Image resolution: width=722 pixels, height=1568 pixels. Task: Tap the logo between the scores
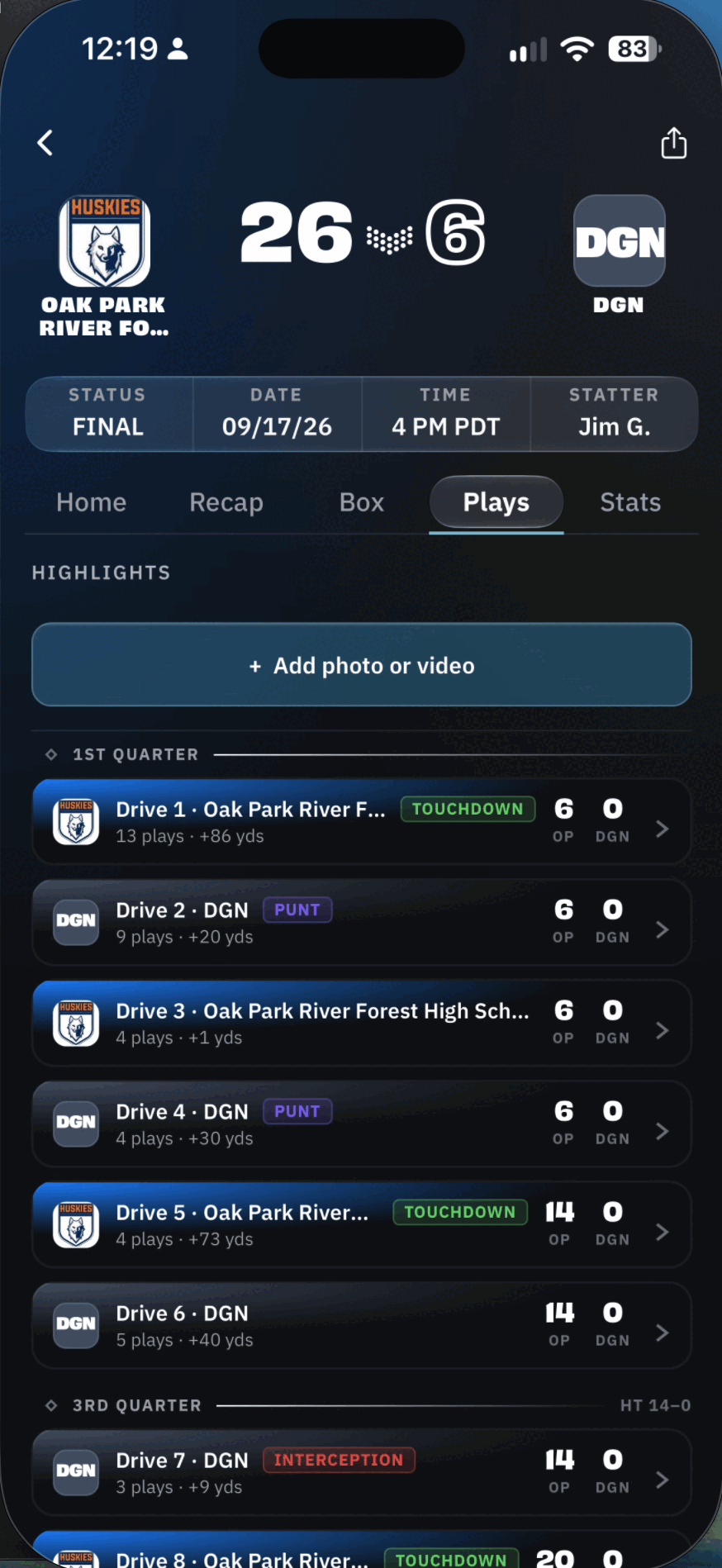[389, 239]
